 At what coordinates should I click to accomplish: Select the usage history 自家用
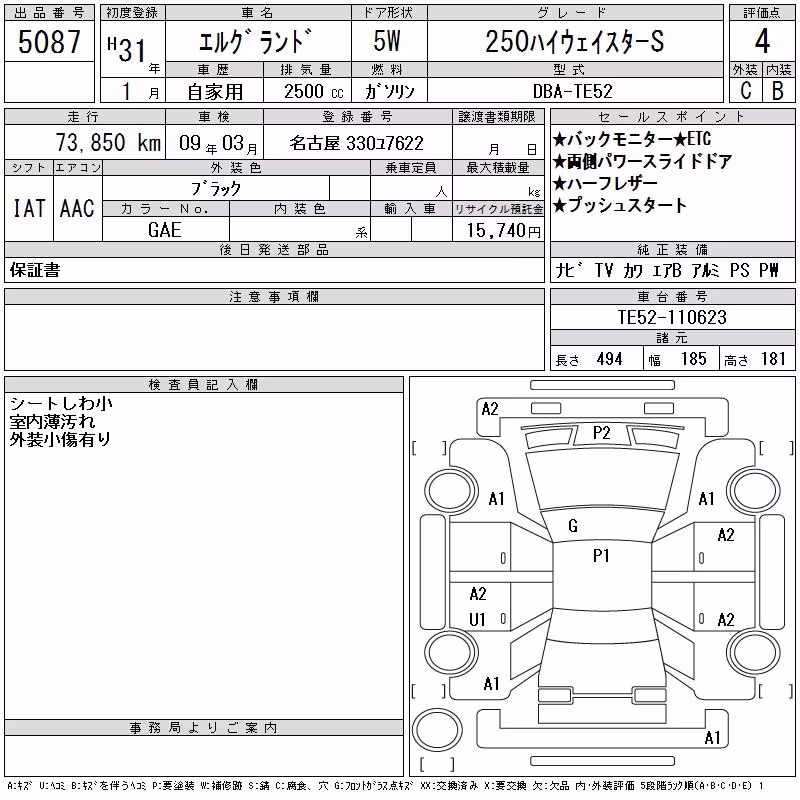point(215,92)
